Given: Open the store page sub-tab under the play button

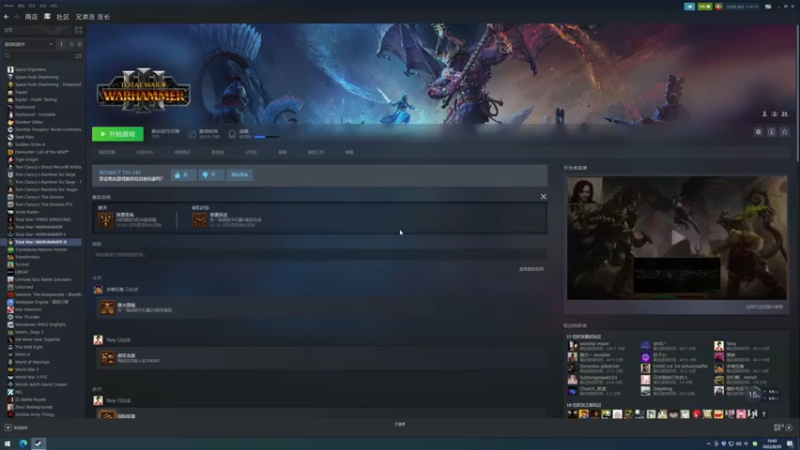Looking at the screenshot, I should (107, 152).
